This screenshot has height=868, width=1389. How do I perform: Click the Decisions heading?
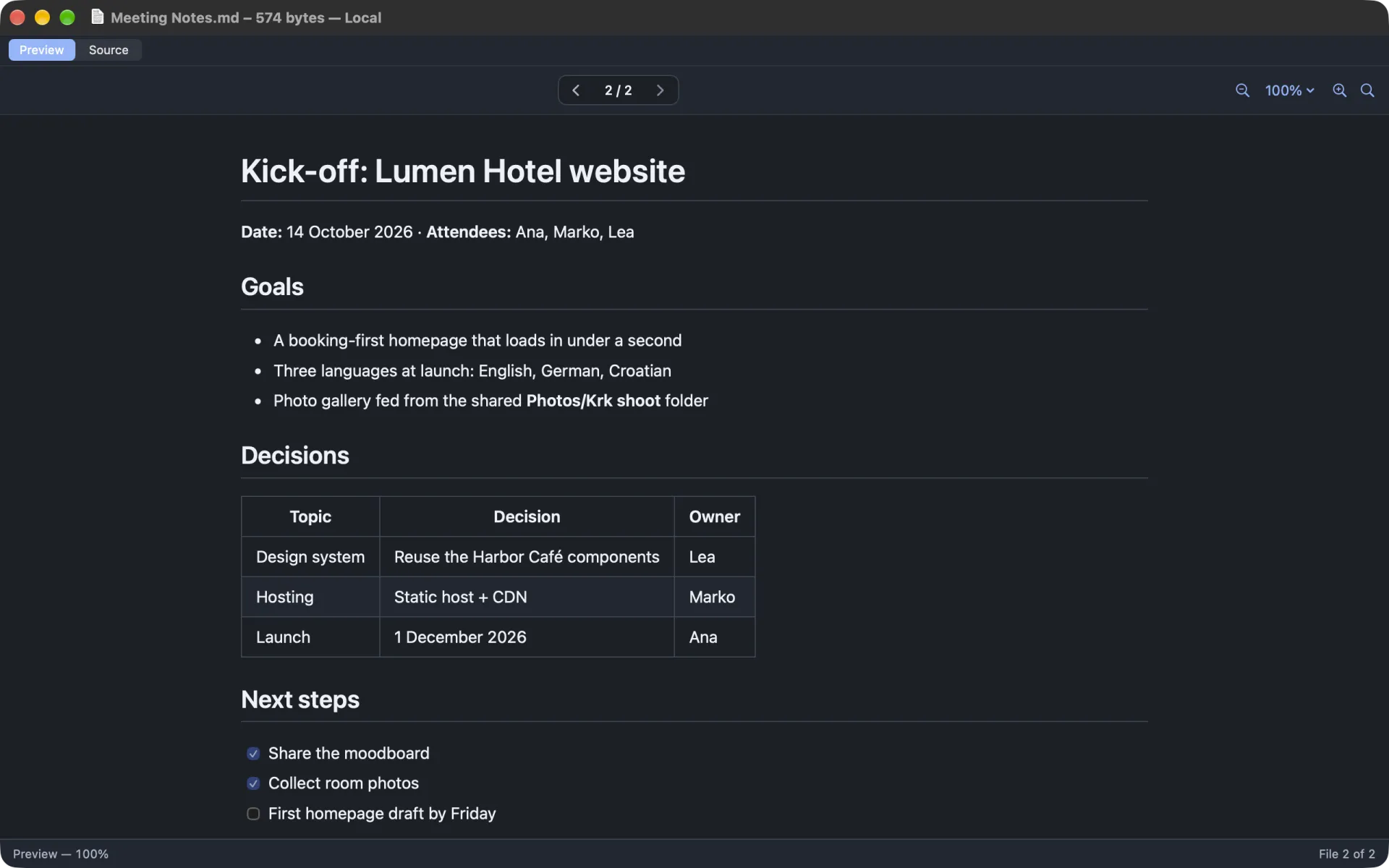point(295,455)
